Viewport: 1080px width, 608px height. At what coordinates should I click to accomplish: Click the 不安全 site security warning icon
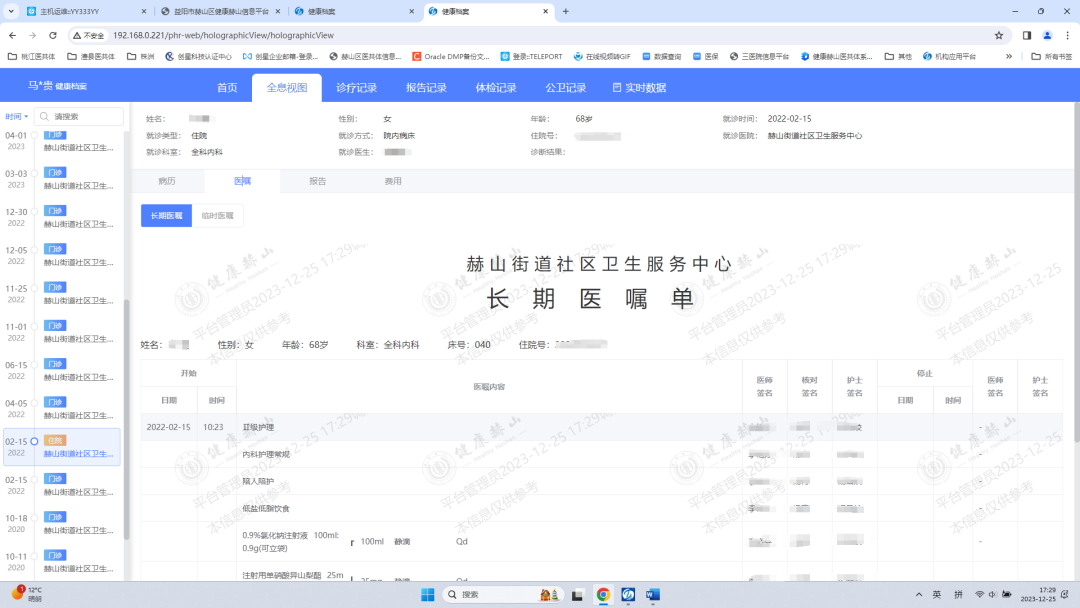click(x=89, y=35)
